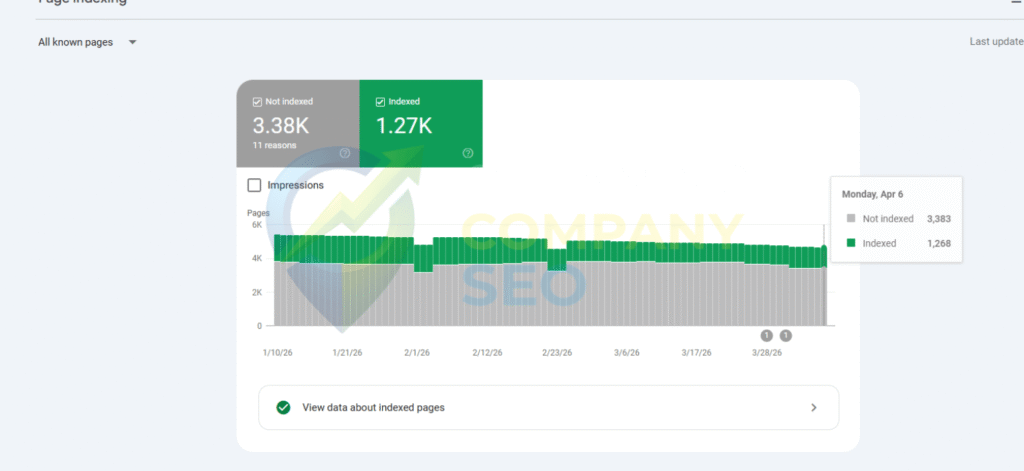Select the right annotation marker labeled 1
This screenshot has width=1024, height=471.
pos(786,336)
